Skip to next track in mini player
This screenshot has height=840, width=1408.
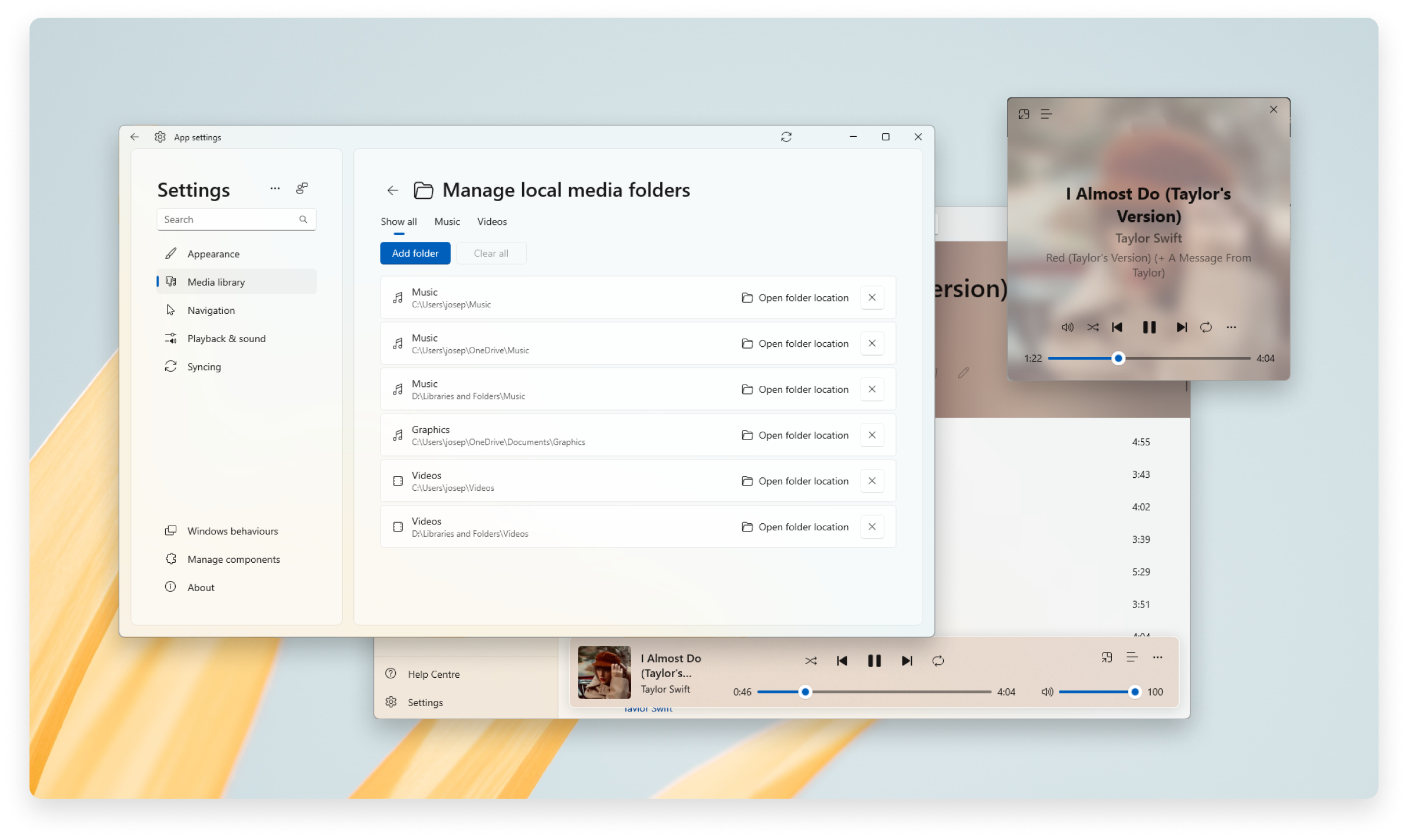click(x=1181, y=327)
